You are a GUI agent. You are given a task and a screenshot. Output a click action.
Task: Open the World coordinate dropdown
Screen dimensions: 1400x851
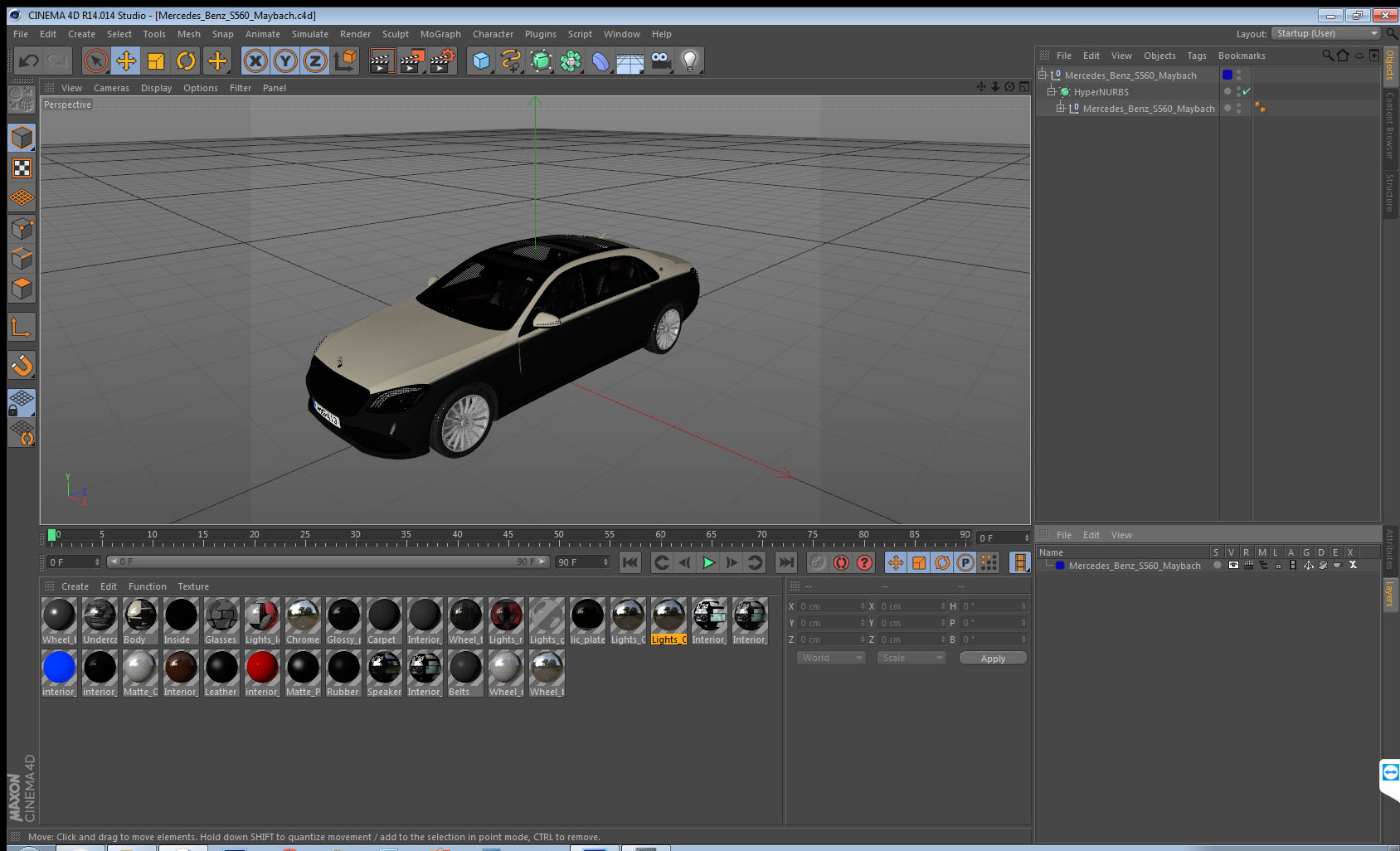(831, 658)
